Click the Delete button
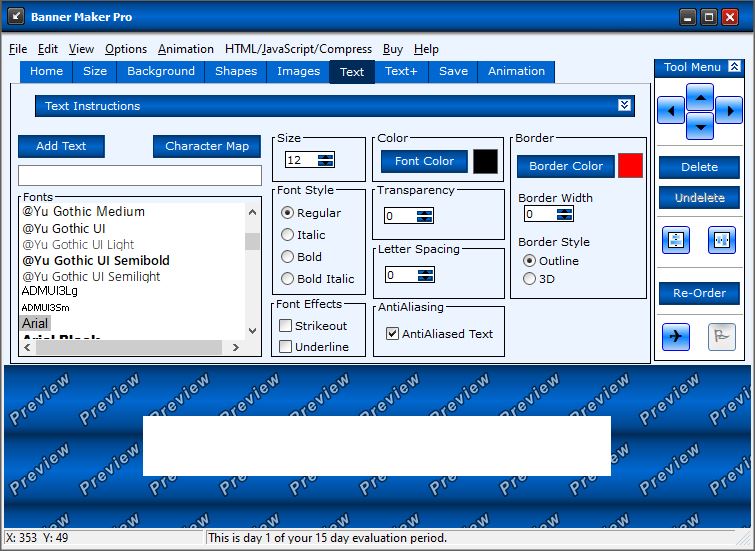 pyautogui.click(x=699, y=167)
